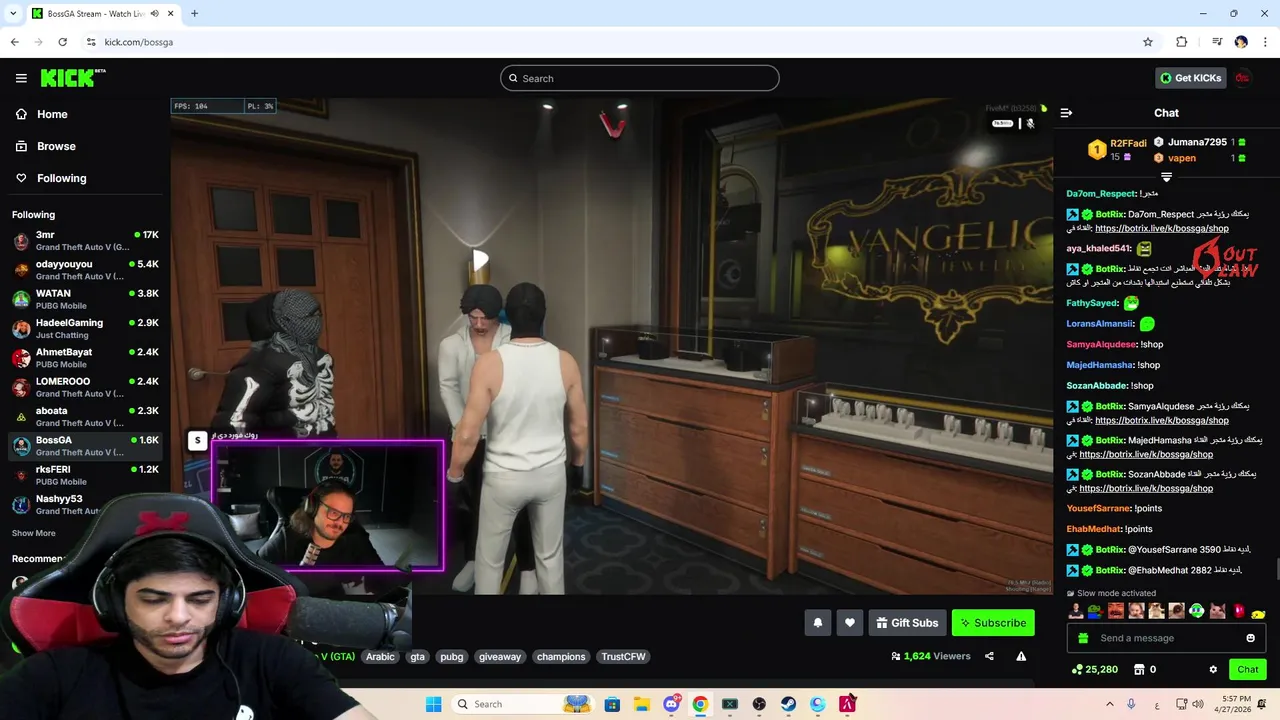Expand the list with Show more

click(33, 533)
